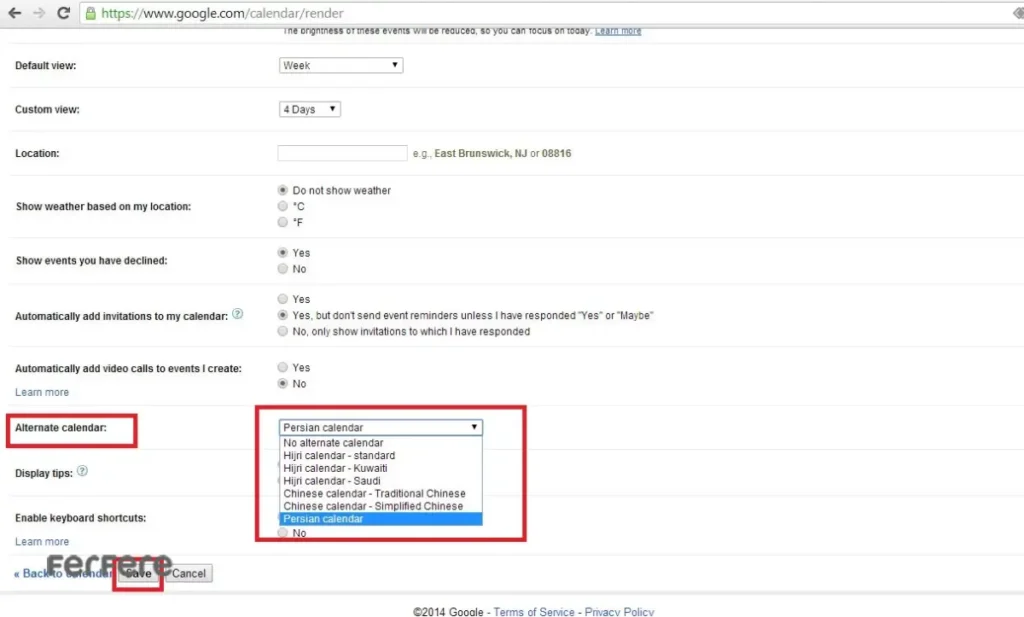
Task: Click the Save button
Action: pos(138,573)
